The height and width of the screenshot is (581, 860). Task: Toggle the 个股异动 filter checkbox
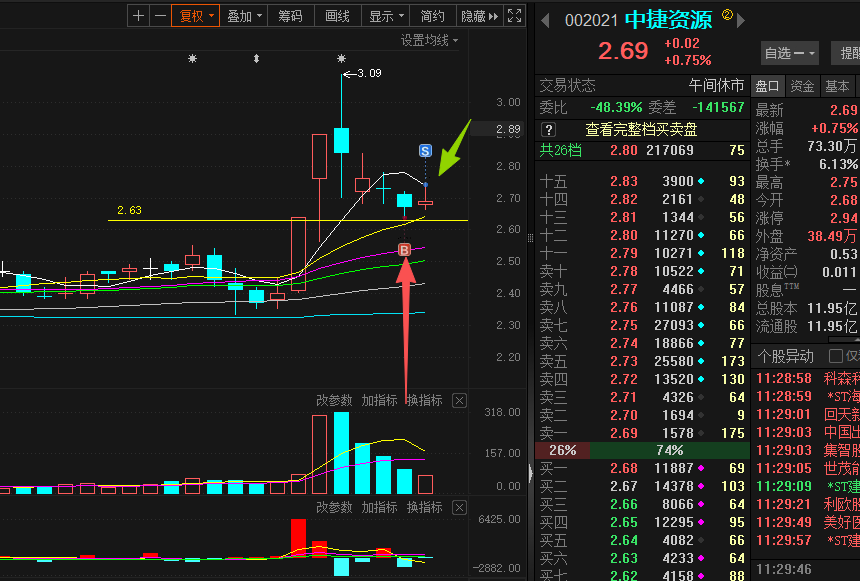tap(835, 356)
